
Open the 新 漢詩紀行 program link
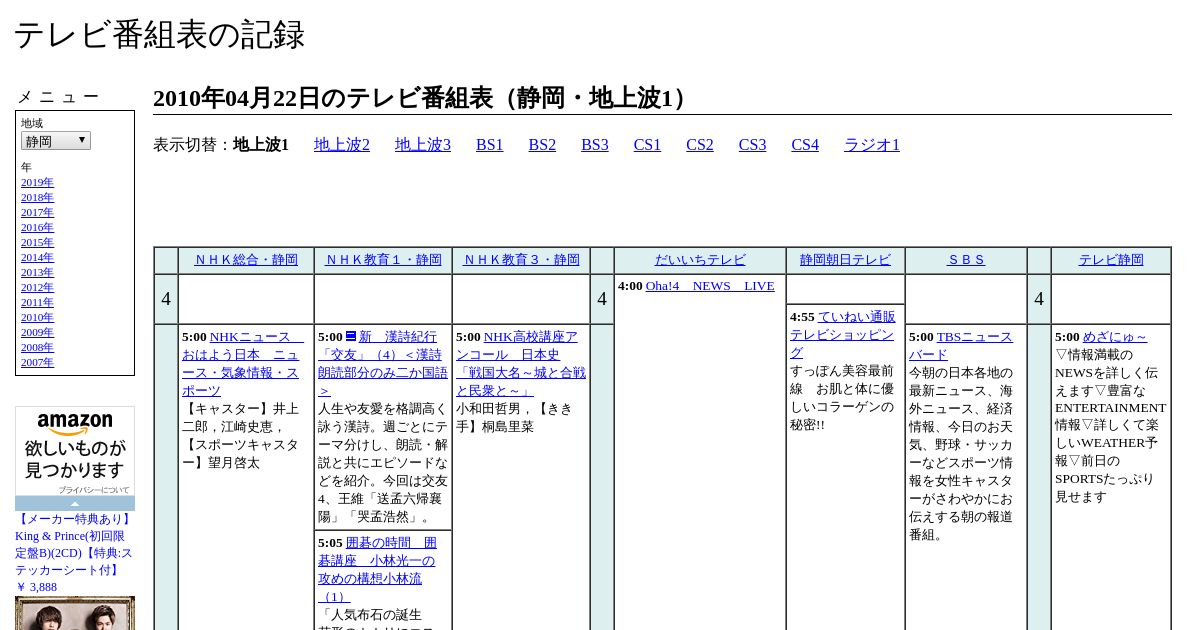coord(383,363)
